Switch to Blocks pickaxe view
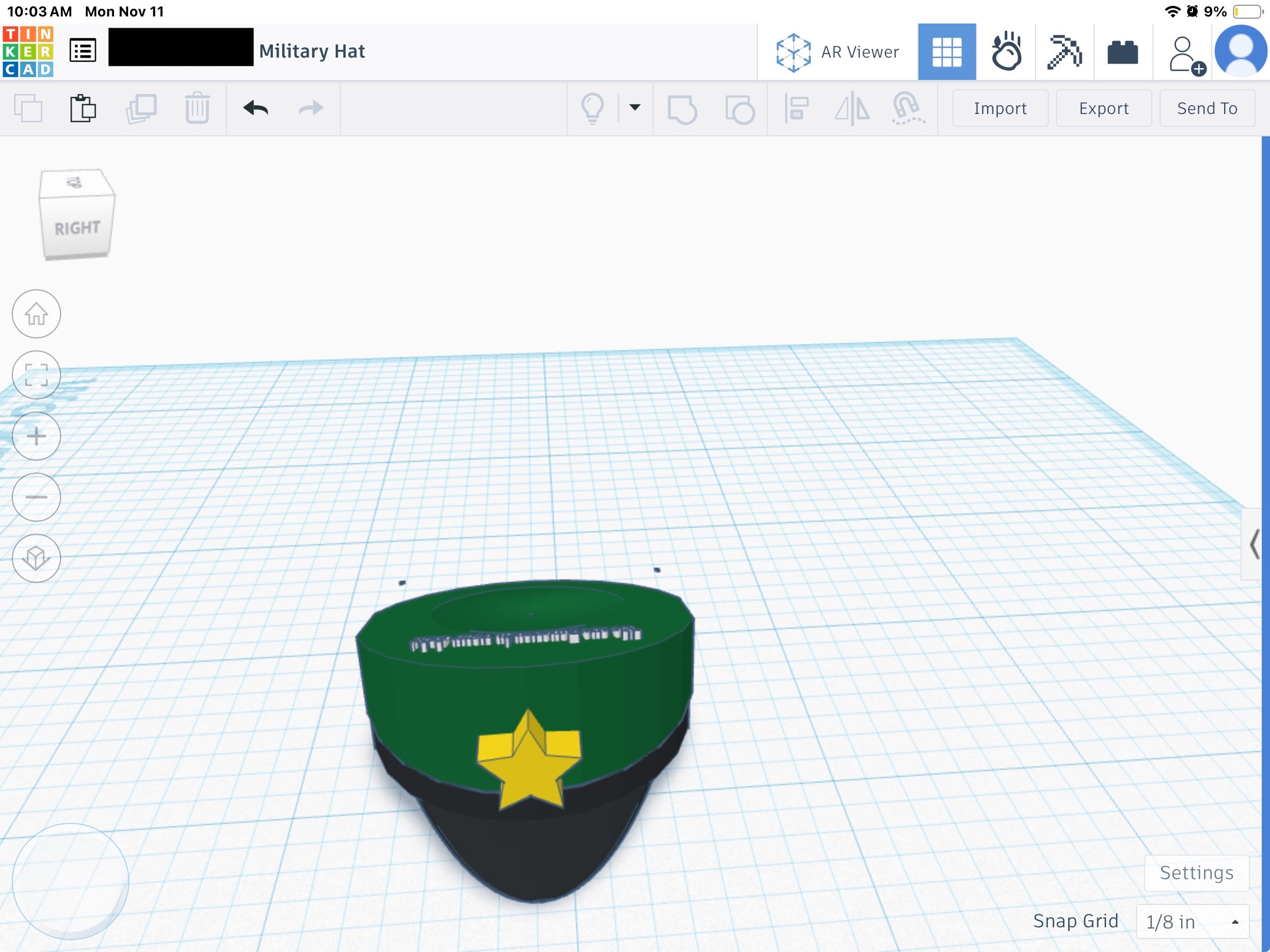This screenshot has width=1270, height=952. [x=1065, y=52]
